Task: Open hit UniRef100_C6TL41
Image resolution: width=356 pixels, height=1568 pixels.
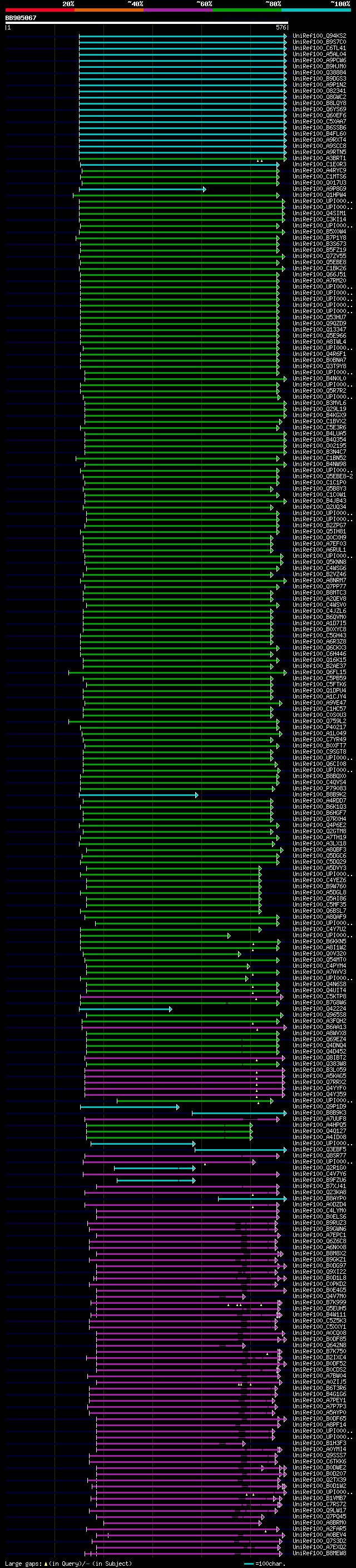Action: pos(319,48)
